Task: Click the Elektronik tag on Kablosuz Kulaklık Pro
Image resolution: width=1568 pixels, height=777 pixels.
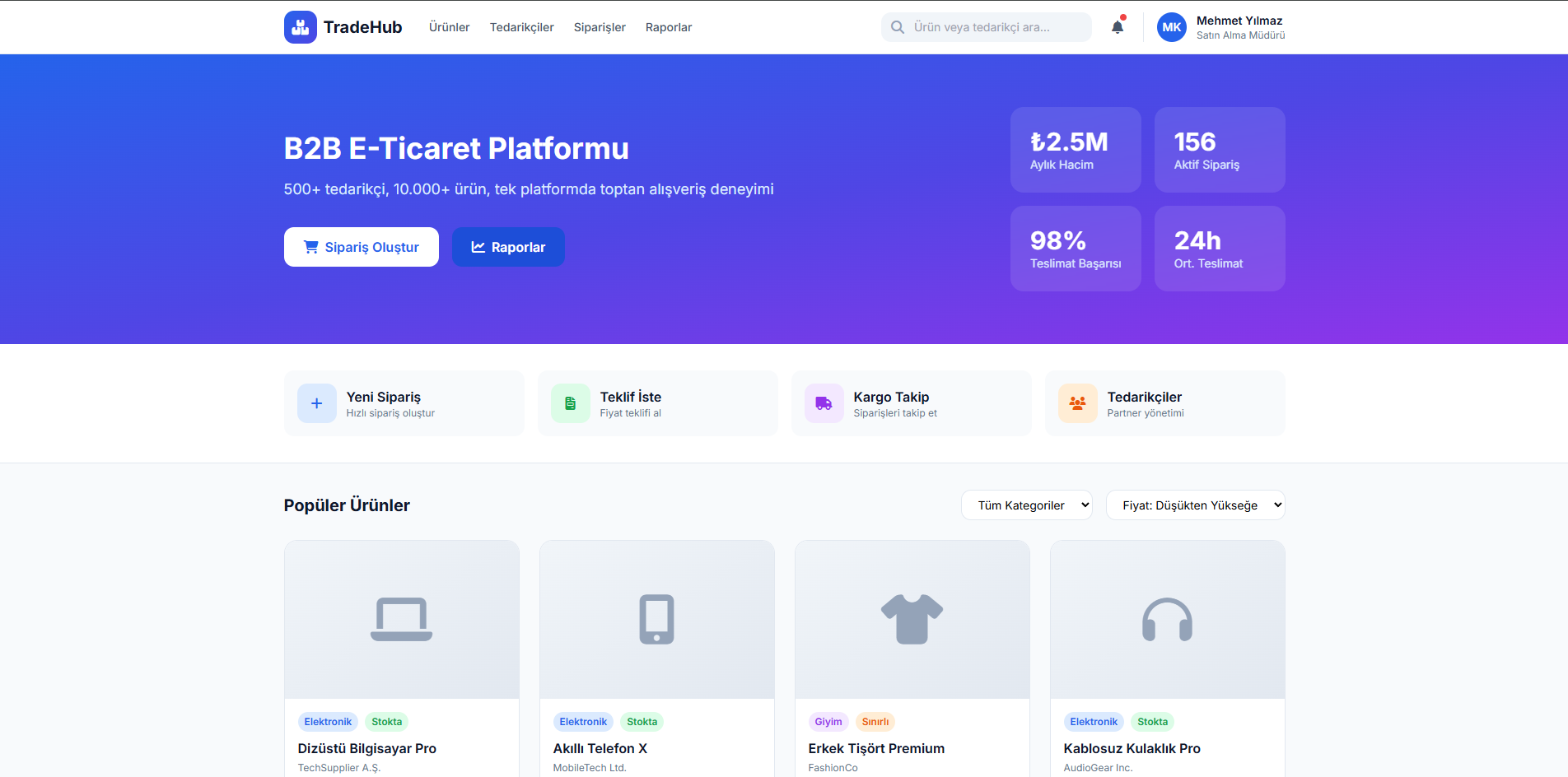Action: tap(1094, 722)
